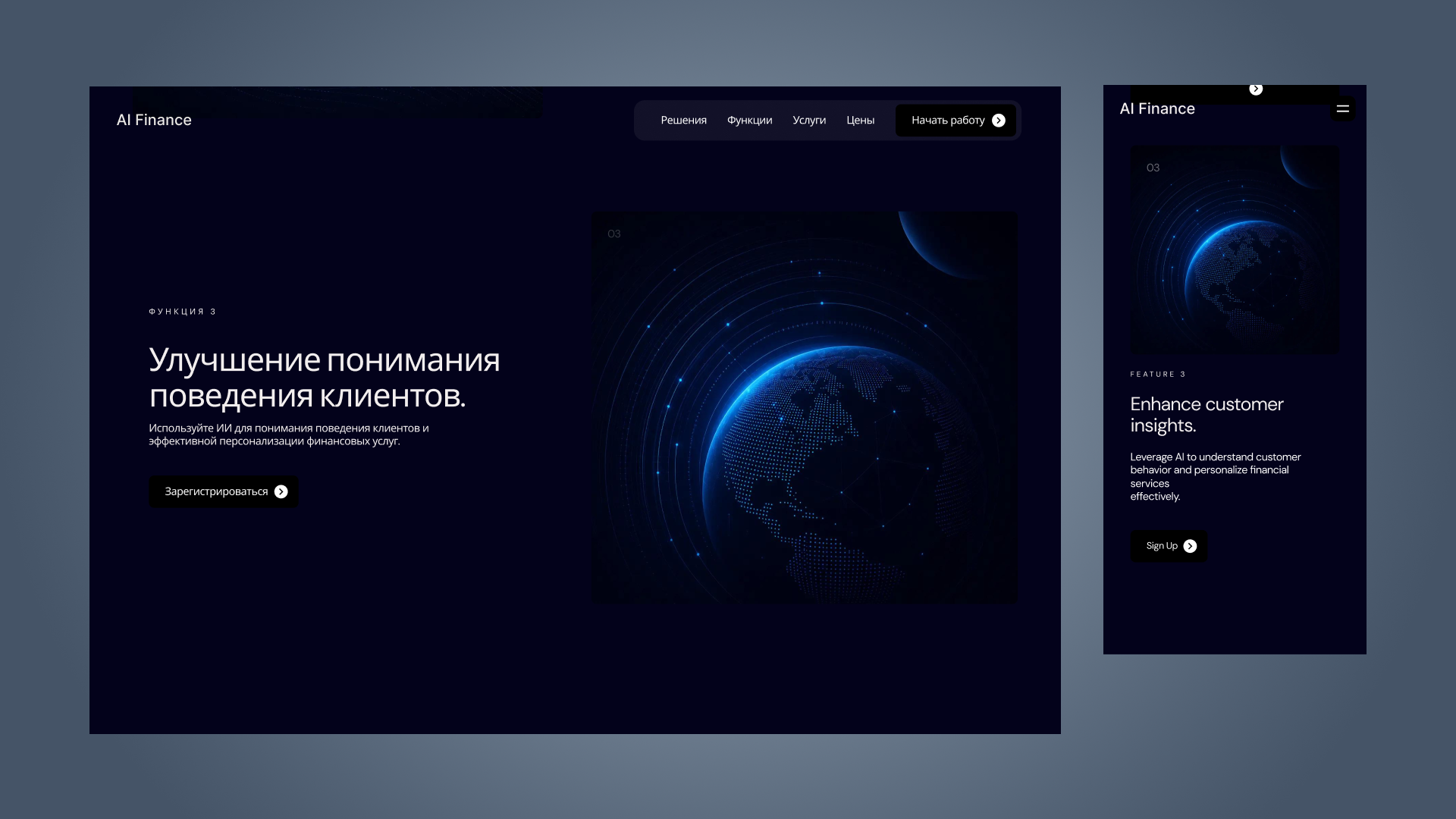This screenshot has height=819, width=1456.
Task: Open the Функции nav item
Action: coord(749,121)
